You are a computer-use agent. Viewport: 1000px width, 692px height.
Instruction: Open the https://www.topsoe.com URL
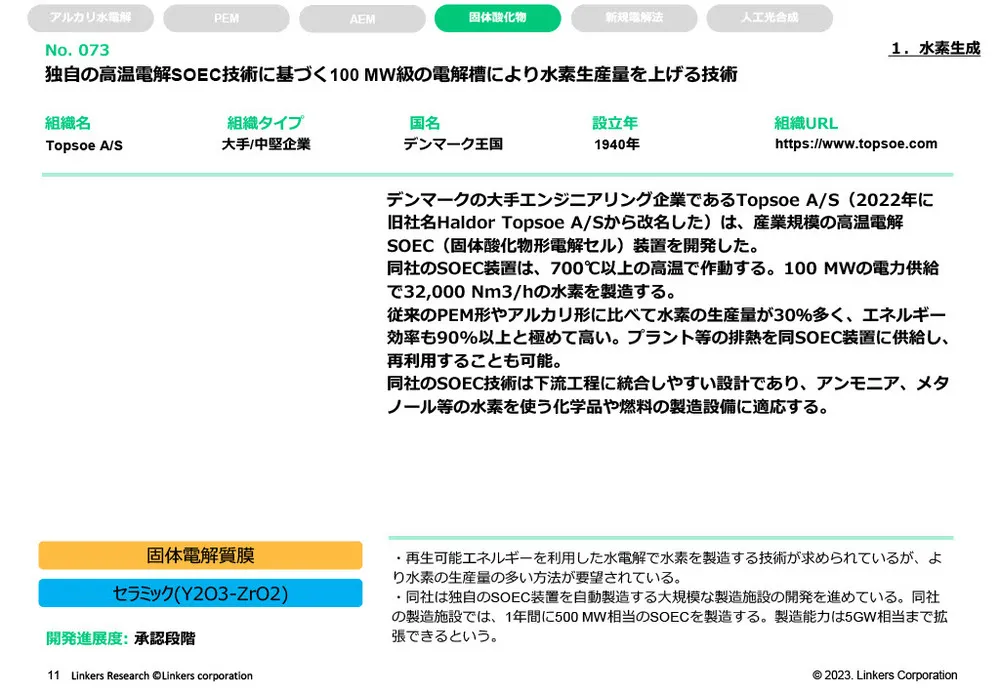pos(856,144)
